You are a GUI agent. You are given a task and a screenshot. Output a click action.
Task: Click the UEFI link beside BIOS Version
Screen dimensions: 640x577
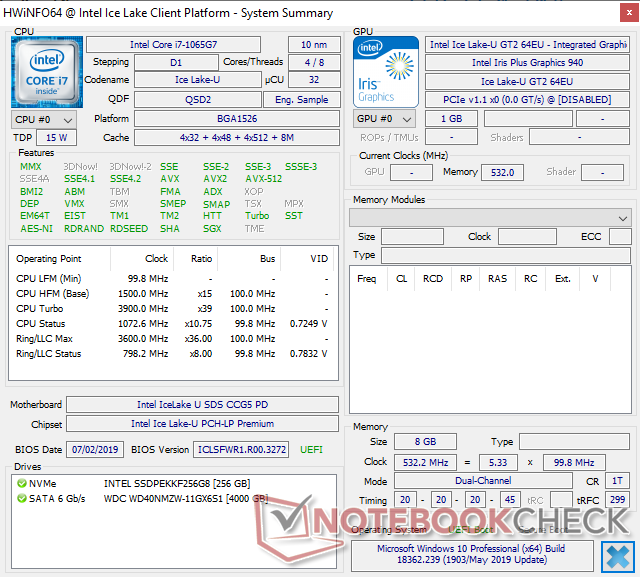click(x=311, y=450)
